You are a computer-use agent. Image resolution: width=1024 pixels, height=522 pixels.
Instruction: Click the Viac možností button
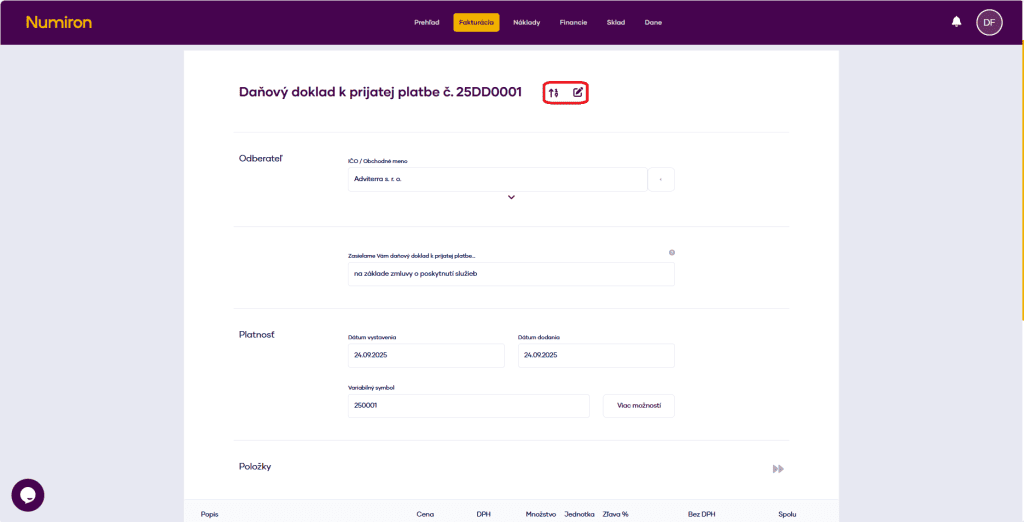coord(638,406)
